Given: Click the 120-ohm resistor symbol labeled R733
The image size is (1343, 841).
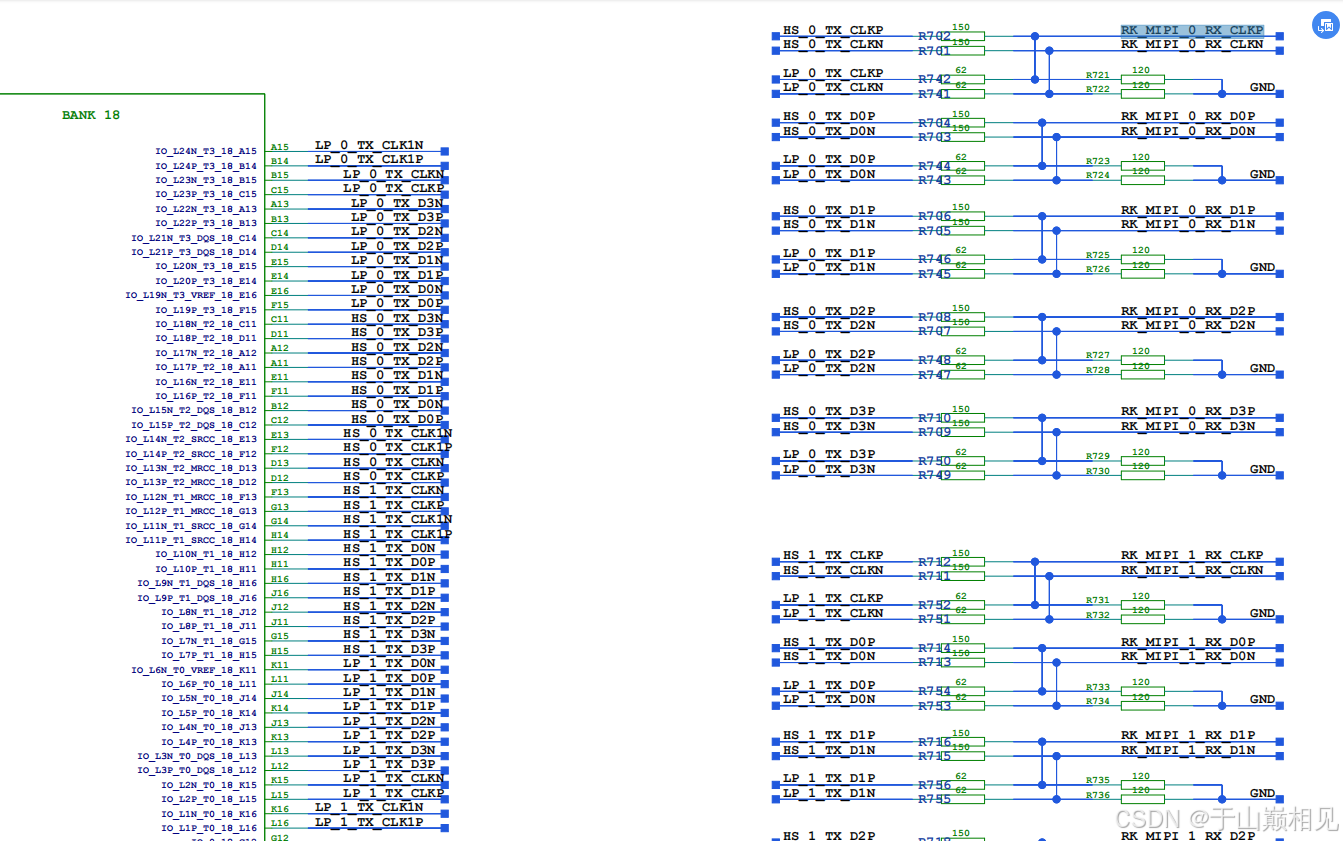Looking at the screenshot, I should [1142, 691].
